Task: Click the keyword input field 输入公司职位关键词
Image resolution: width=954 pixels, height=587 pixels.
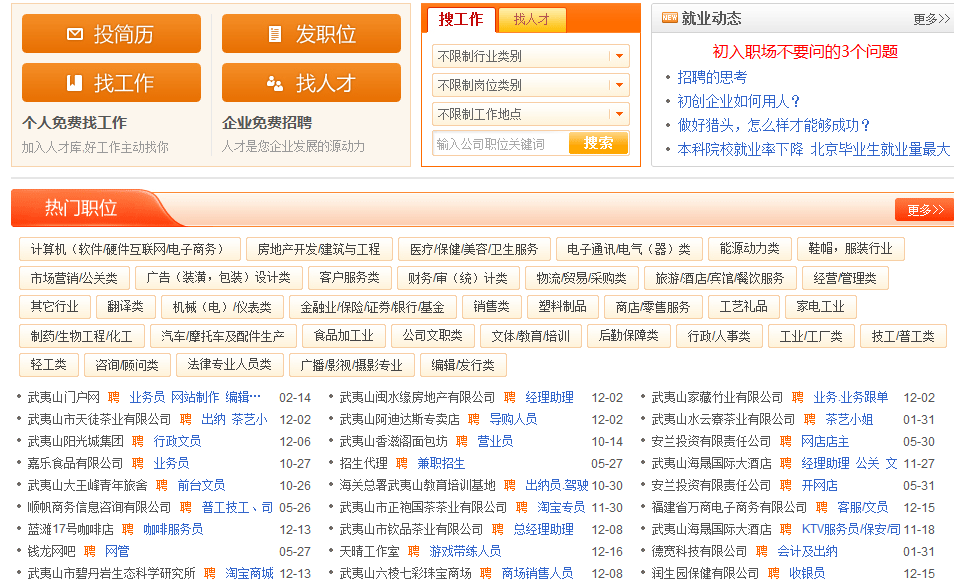Action: (500, 144)
